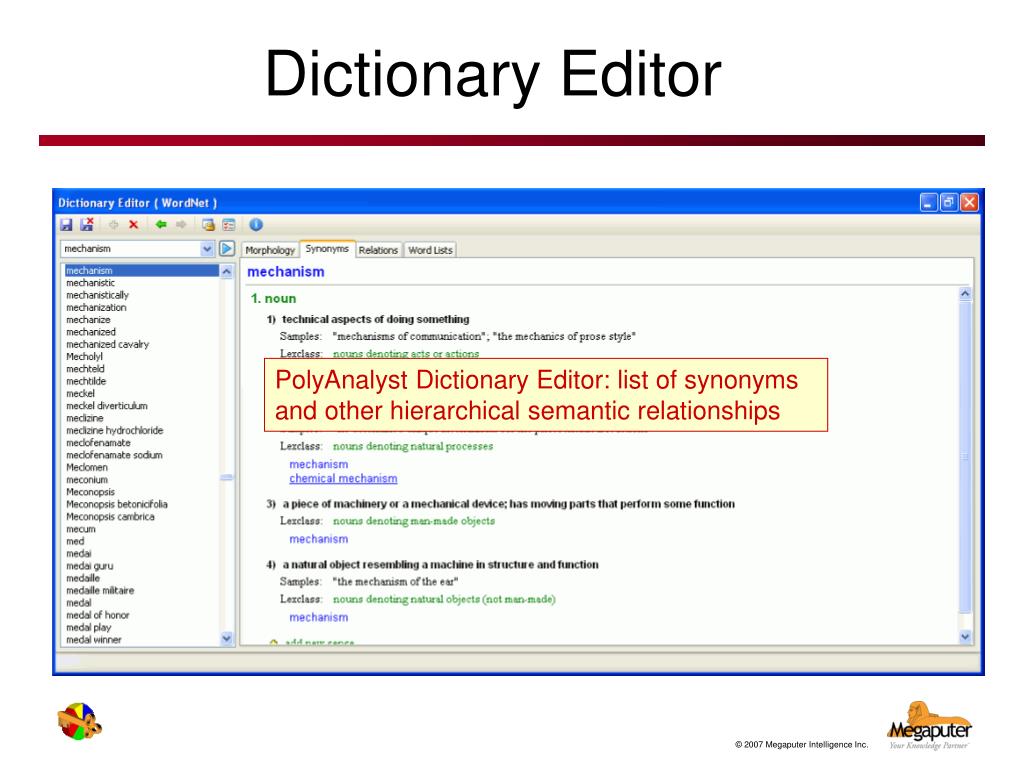Select mechanized cavalry in the word list
This screenshot has width=1024, height=768.
(107, 344)
